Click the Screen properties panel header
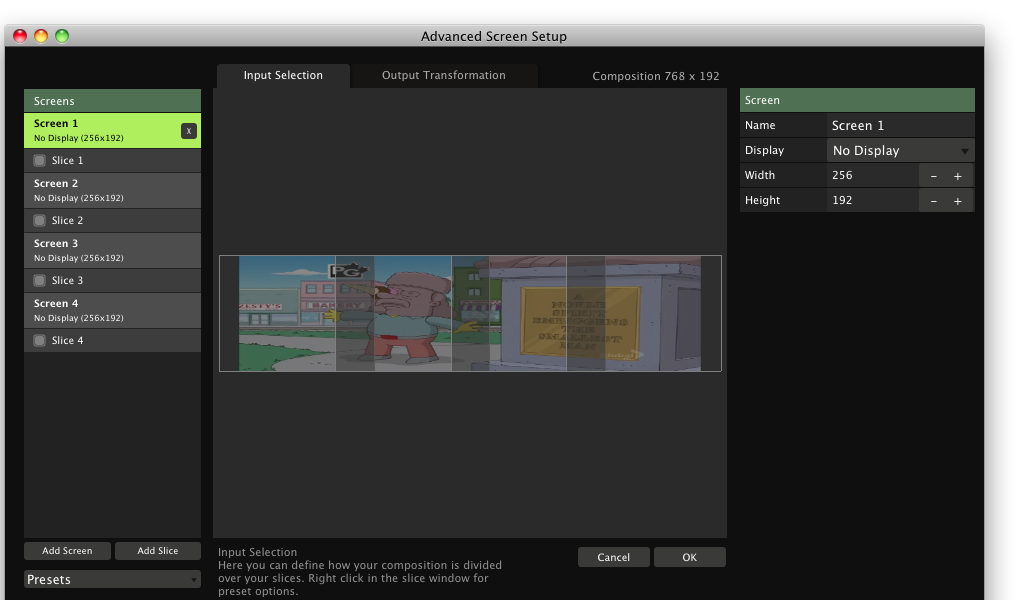The width and height of the screenshot is (1024, 600). 857,100
